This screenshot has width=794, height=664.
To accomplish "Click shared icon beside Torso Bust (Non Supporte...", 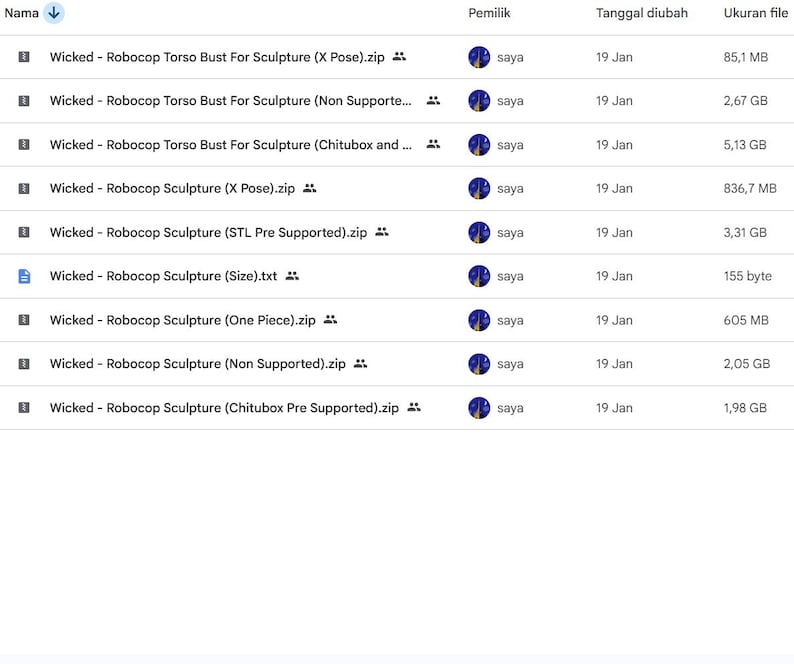I will pos(433,100).
